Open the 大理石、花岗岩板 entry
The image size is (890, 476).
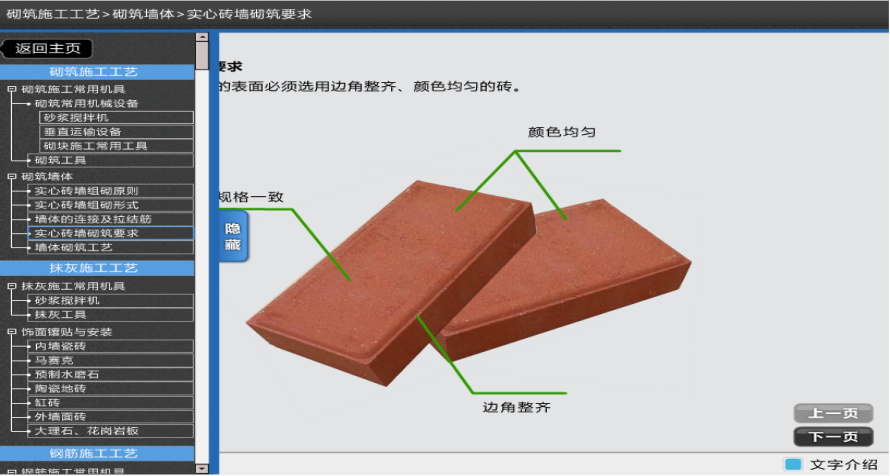111,431
